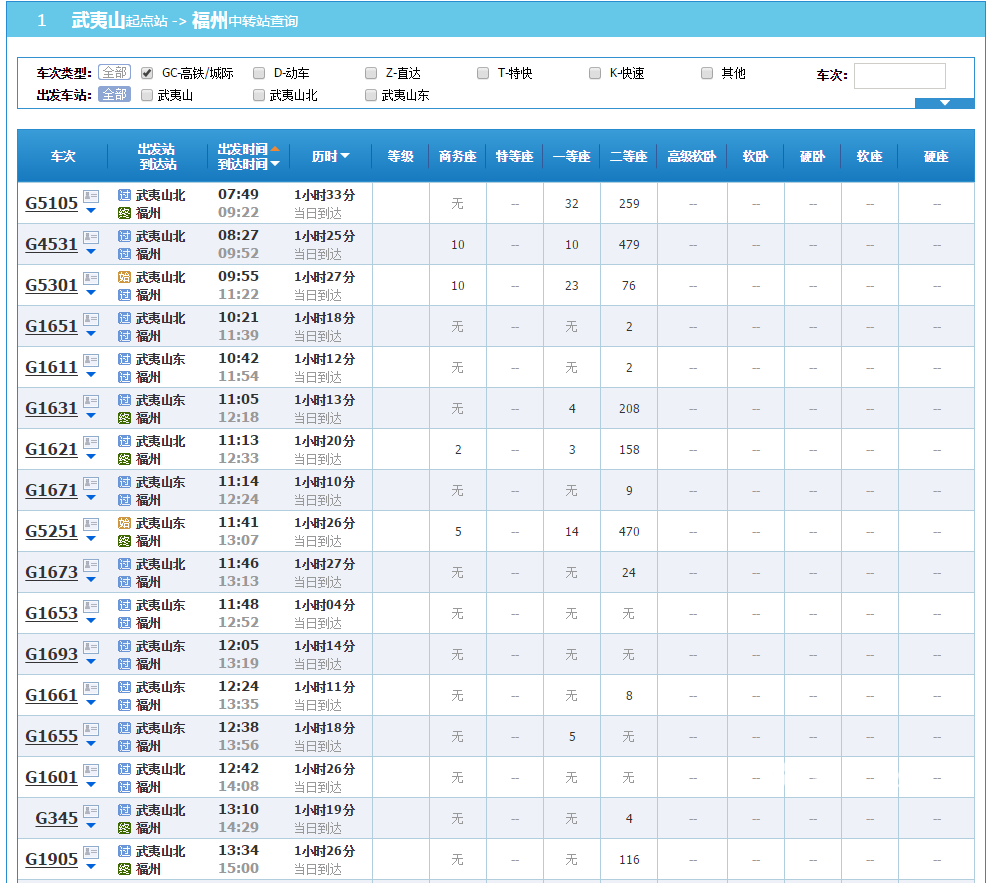Check the 武夷山北 departure station checkbox
1004x883 pixels.
[x=259, y=95]
